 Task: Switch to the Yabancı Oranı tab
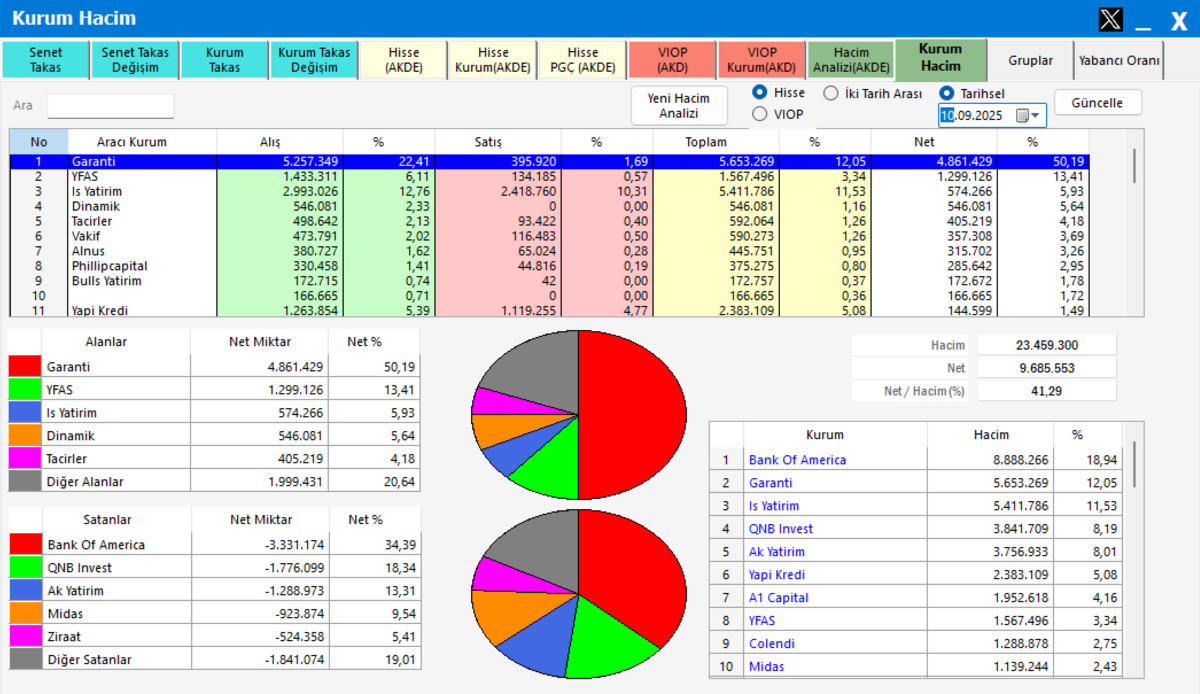point(1119,60)
